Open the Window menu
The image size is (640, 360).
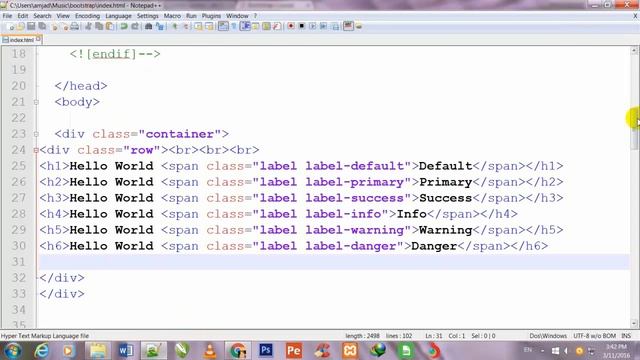[x=237, y=16]
